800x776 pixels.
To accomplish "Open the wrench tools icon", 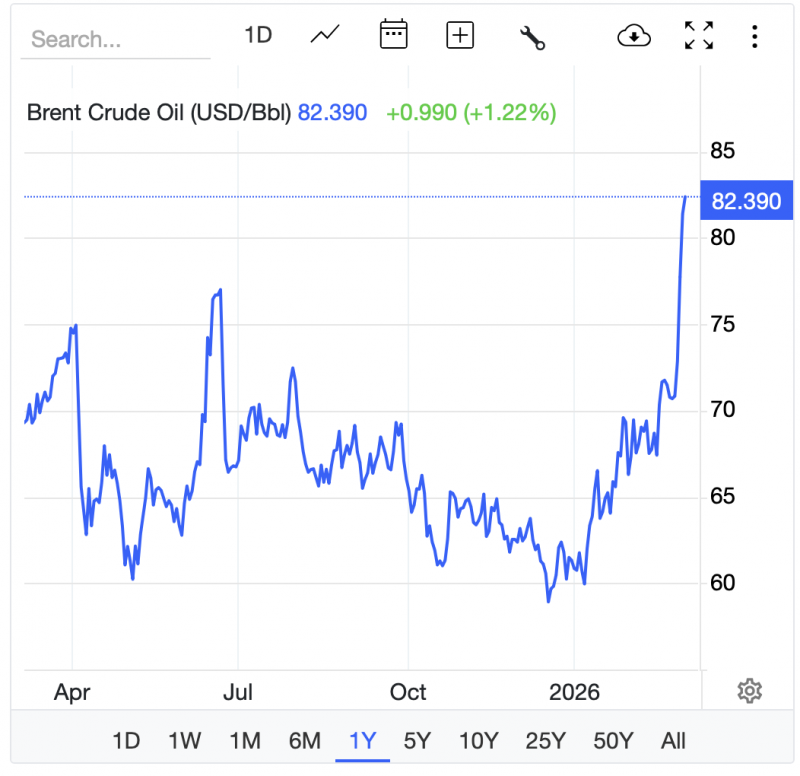I will 532,37.
